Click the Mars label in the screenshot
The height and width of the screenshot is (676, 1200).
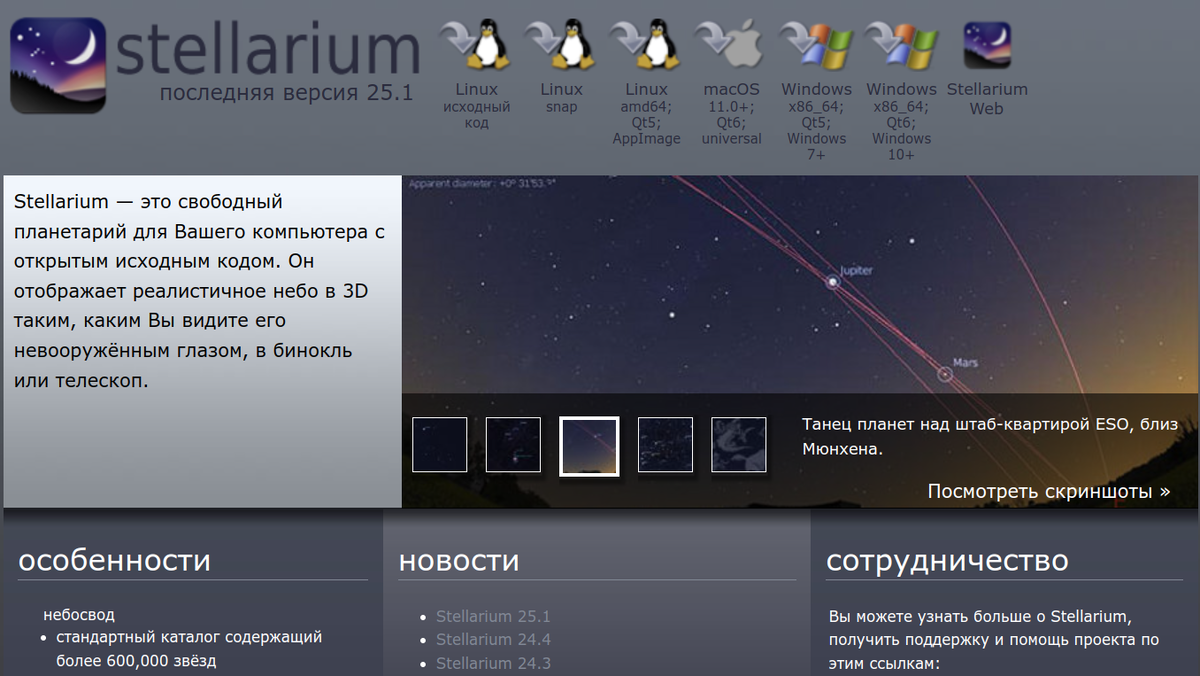965,363
